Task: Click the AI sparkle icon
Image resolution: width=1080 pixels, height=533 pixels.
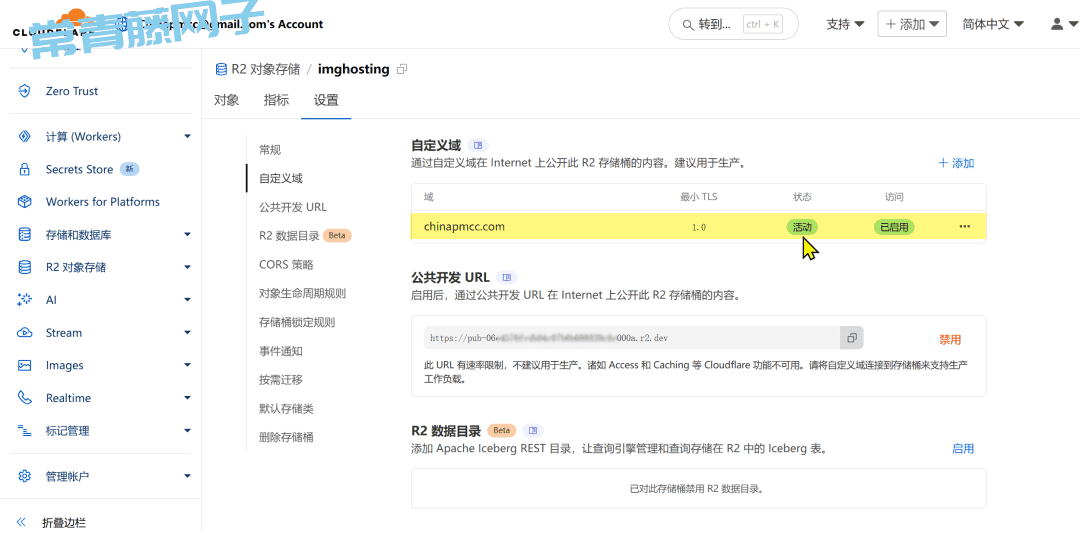Action: point(25,300)
